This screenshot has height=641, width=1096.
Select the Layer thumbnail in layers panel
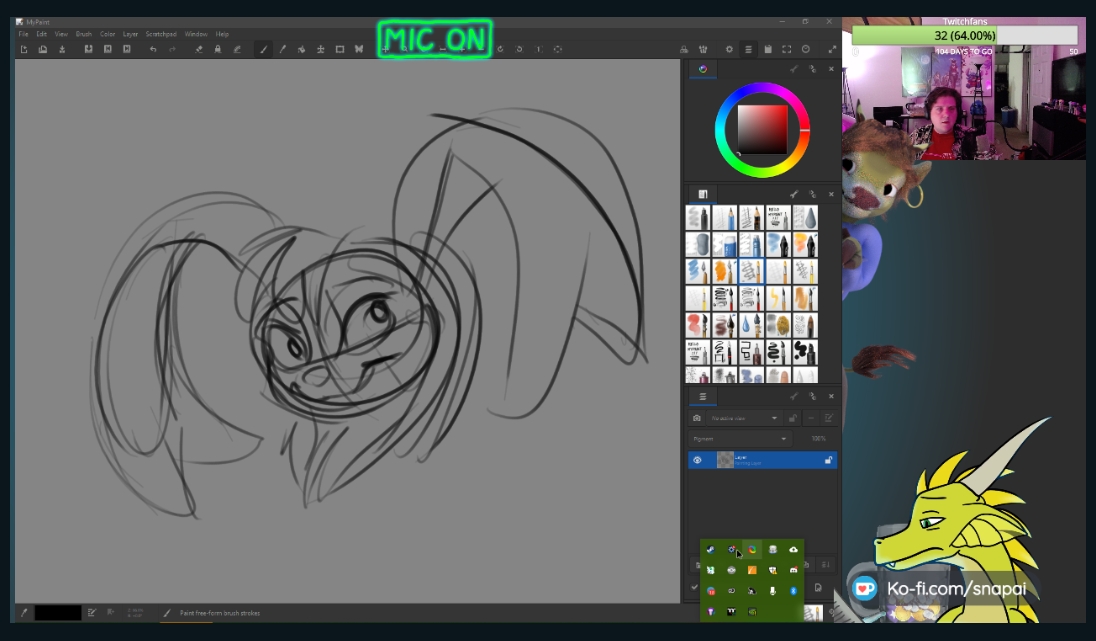click(x=725, y=460)
